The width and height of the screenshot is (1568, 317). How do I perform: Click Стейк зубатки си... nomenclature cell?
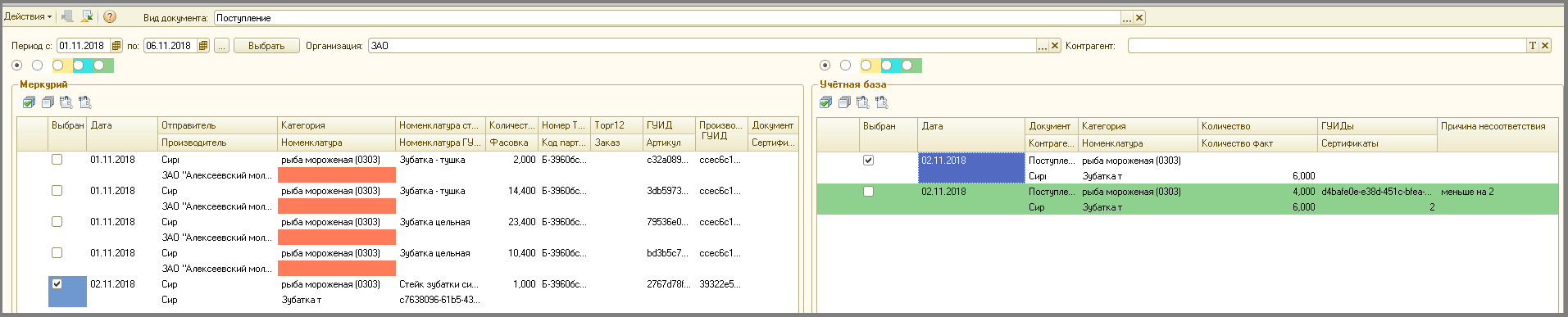pyautogui.click(x=440, y=284)
